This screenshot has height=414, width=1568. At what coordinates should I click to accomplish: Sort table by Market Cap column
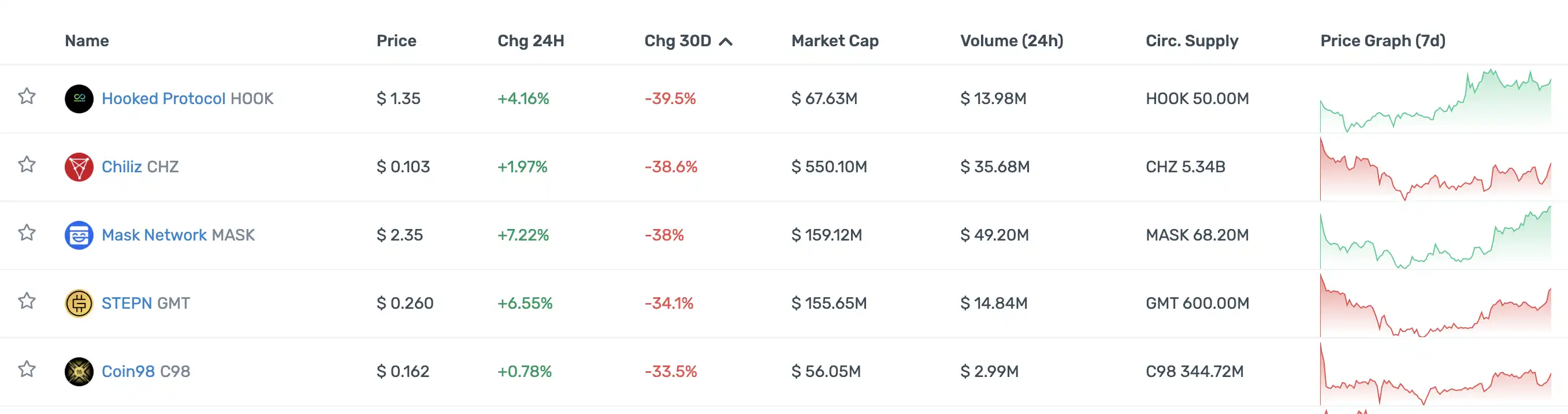(x=834, y=41)
